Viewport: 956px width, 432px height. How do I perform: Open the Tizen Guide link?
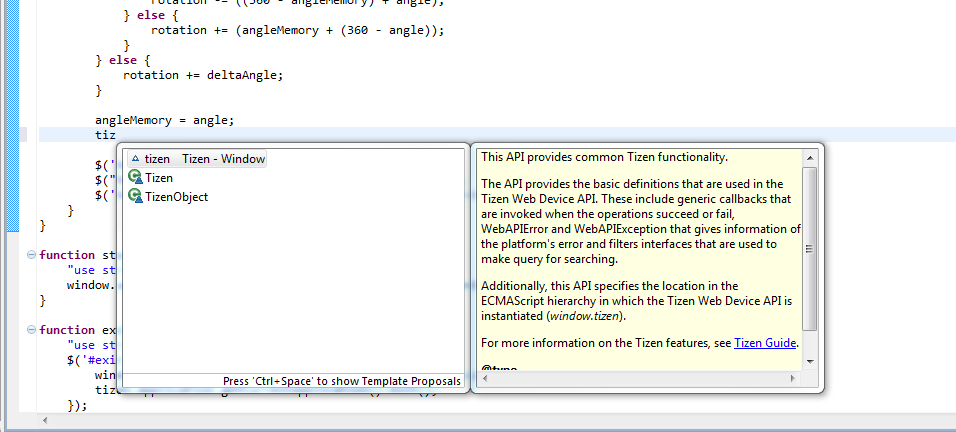(765, 343)
